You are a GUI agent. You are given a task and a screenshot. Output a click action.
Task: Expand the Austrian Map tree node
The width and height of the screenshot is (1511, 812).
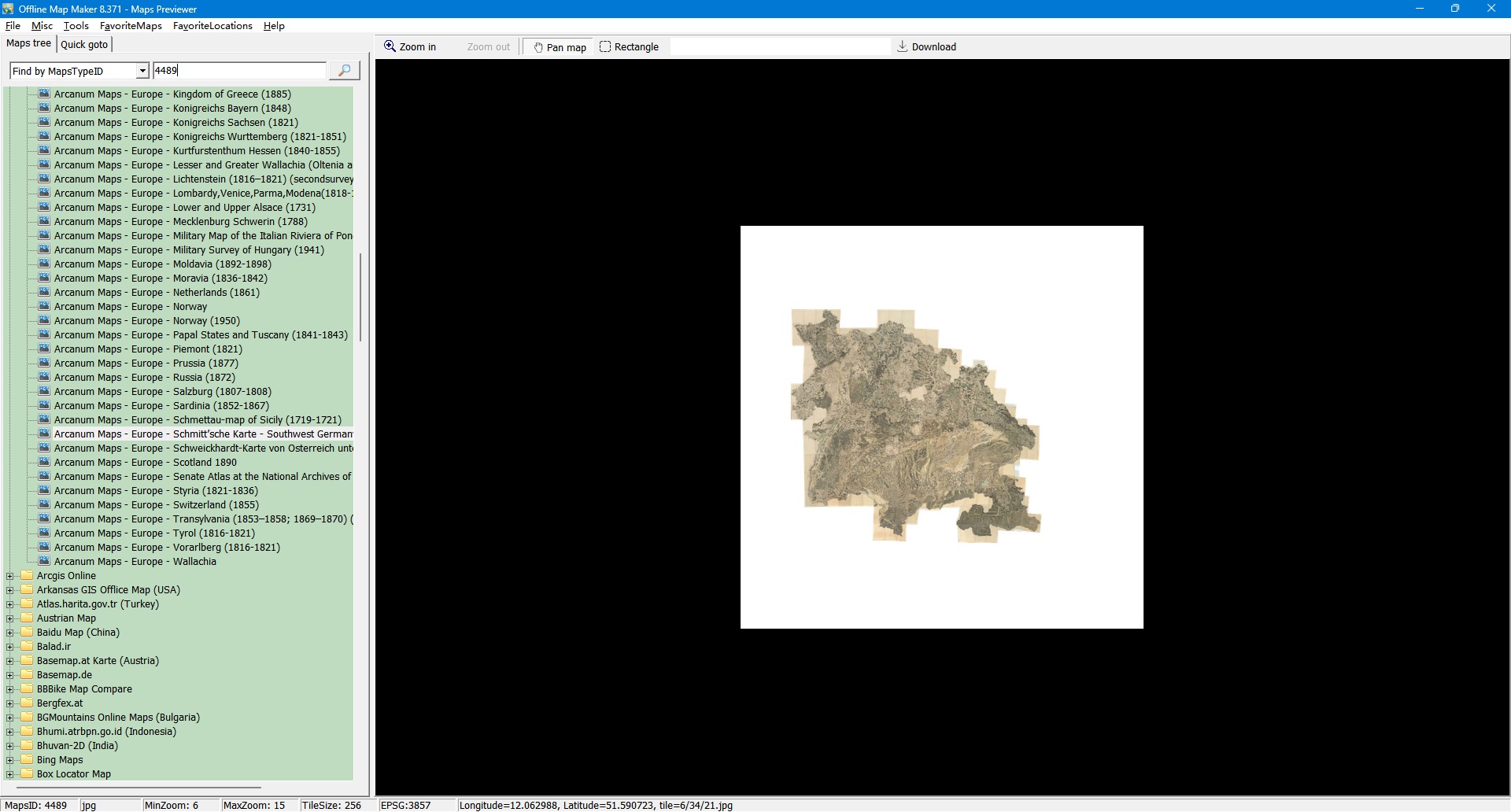tap(10, 618)
